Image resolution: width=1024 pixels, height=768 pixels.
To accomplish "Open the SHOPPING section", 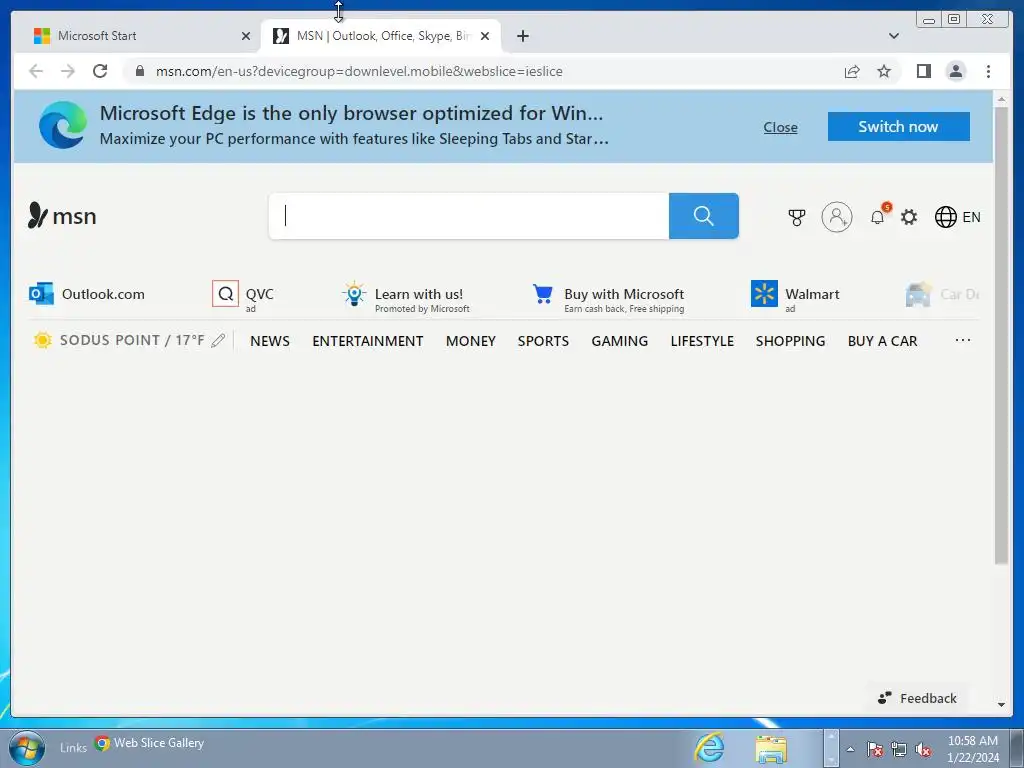I will (790, 341).
